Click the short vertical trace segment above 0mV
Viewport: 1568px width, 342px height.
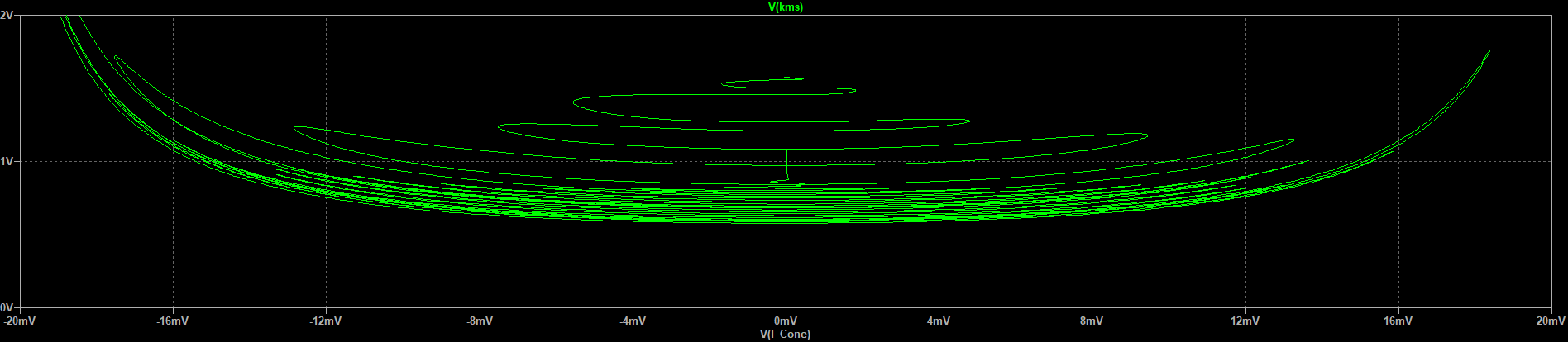[x=786, y=165]
